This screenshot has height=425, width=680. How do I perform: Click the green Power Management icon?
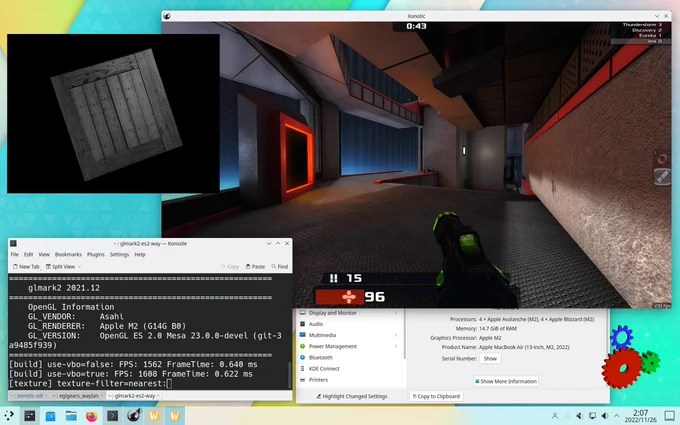pos(303,347)
